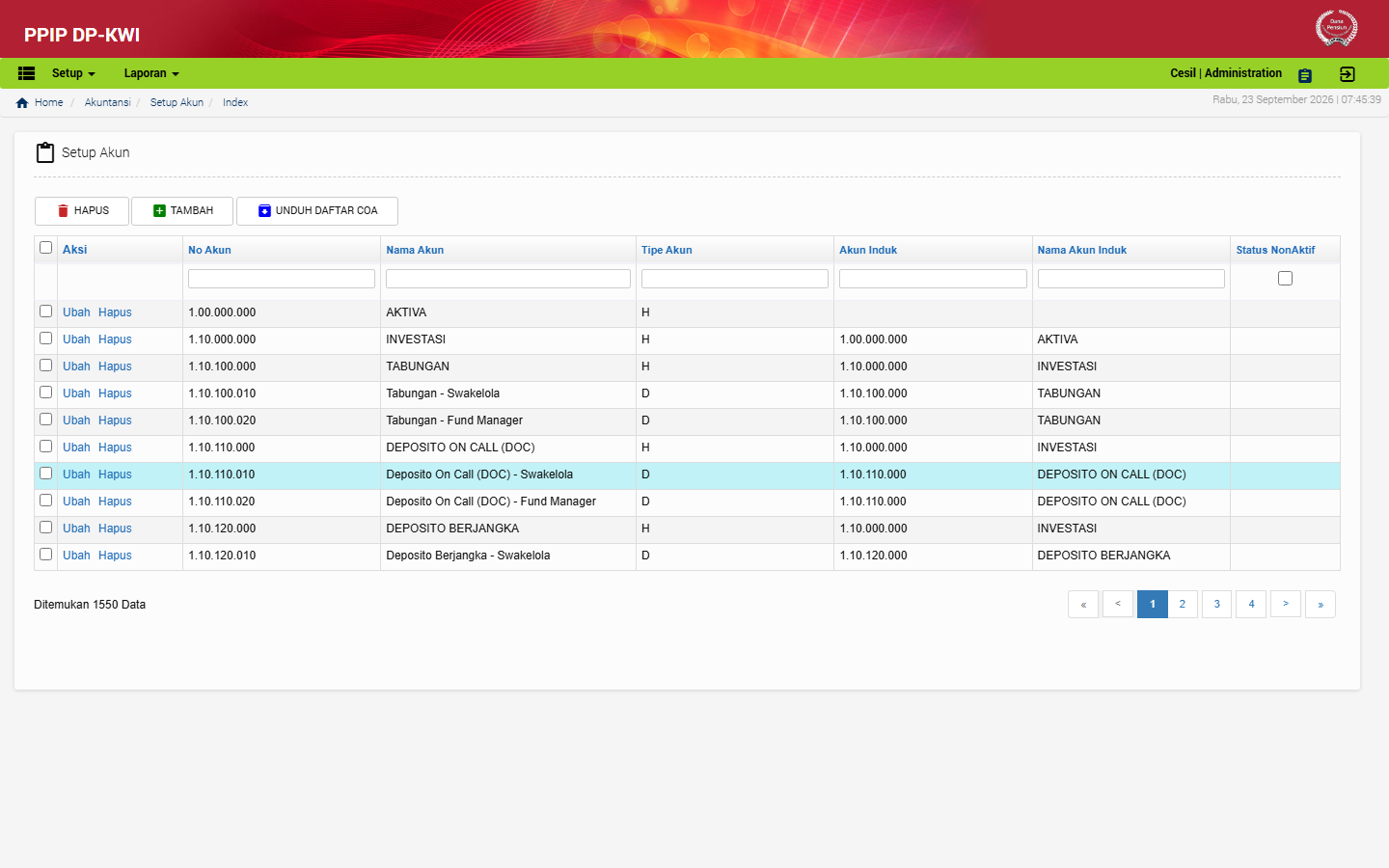Expand the Setup dropdown menu

pos(73,73)
